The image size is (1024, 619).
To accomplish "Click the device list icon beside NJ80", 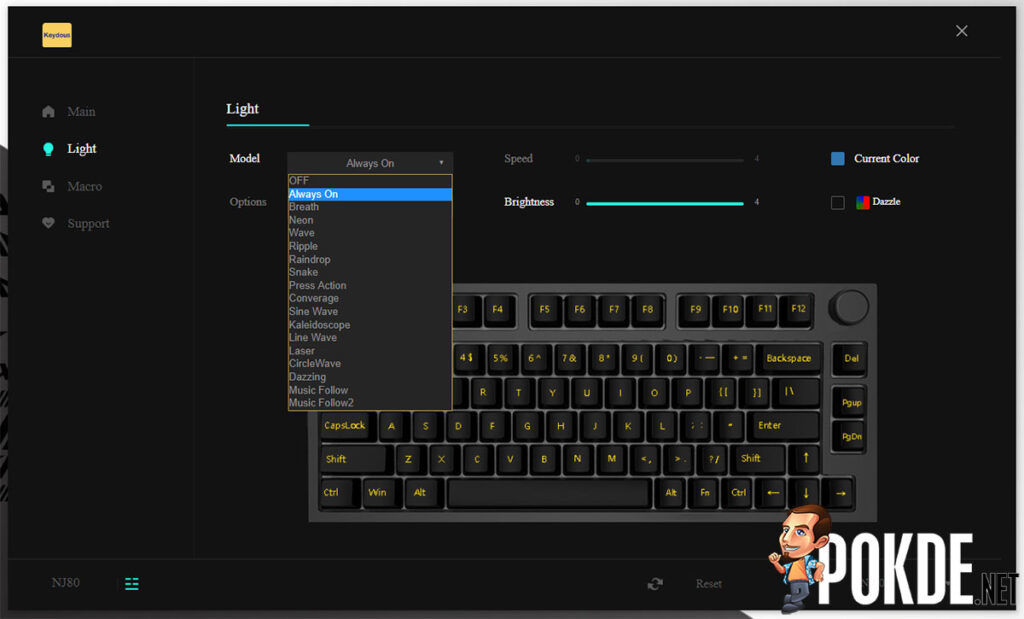I will point(132,584).
